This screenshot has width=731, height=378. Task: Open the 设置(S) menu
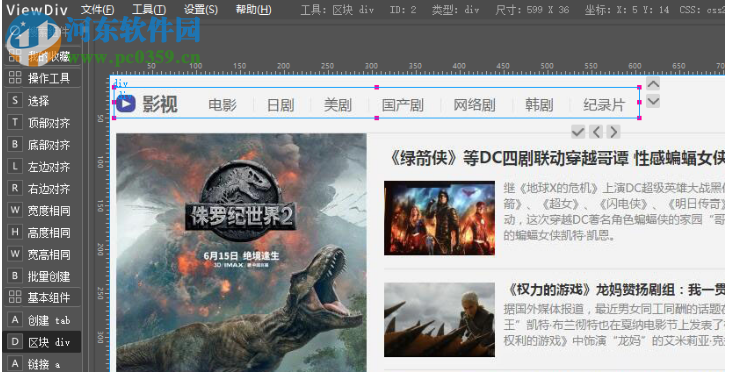[x=200, y=9]
